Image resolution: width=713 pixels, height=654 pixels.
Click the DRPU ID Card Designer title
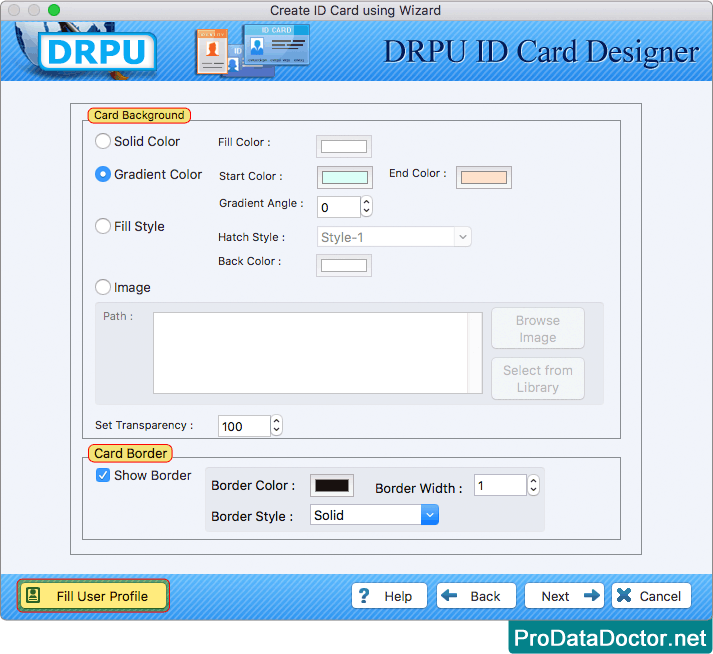[541, 52]
